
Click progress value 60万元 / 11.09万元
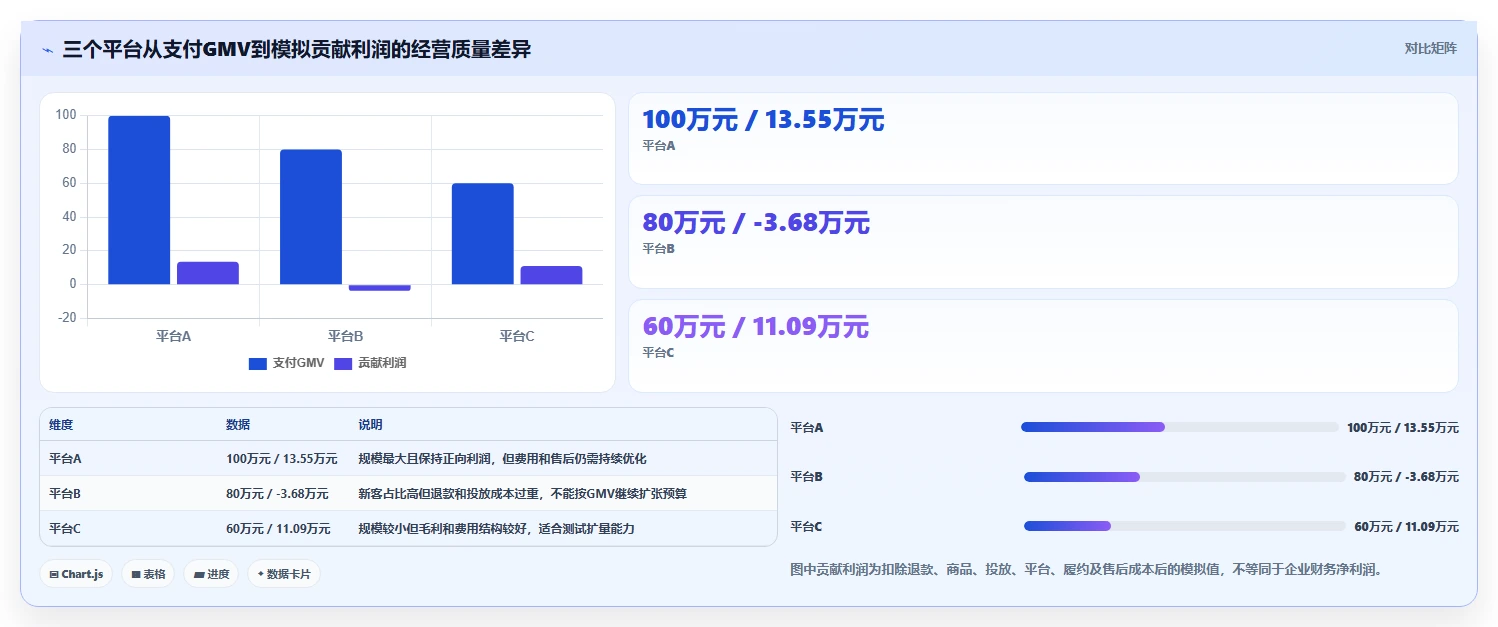[1406, 527]
